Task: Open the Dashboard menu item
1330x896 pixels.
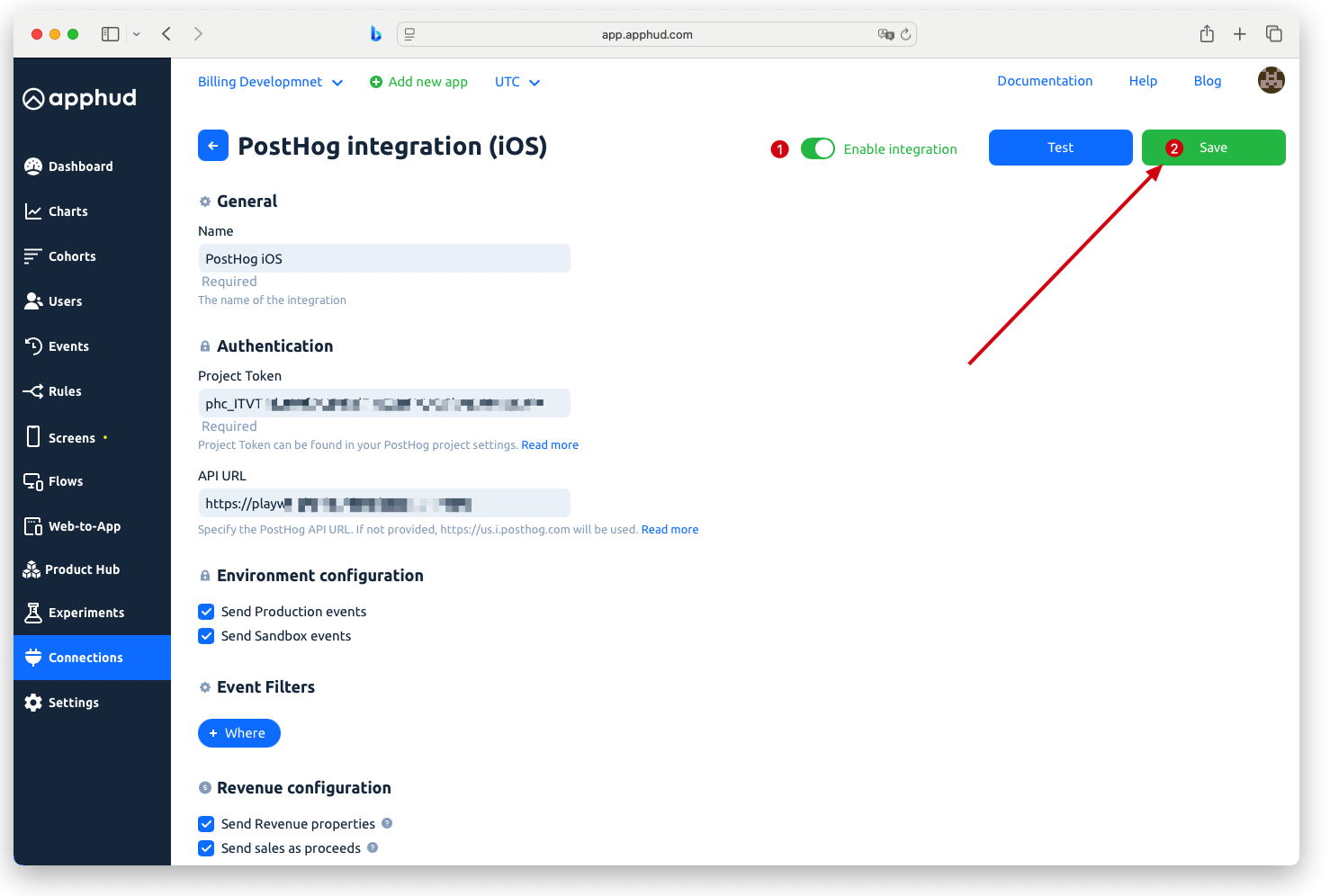Action: 92,166
